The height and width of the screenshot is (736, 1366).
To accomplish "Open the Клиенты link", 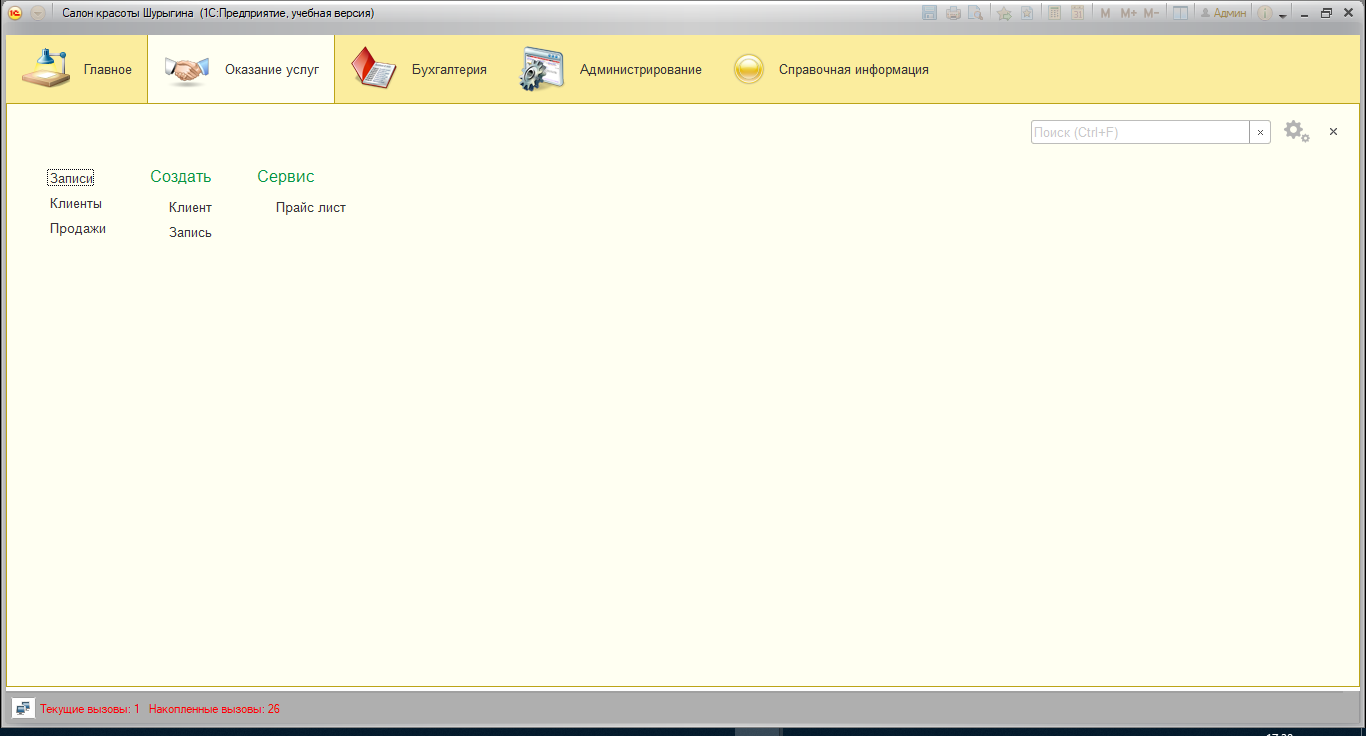I will (76, 203).
